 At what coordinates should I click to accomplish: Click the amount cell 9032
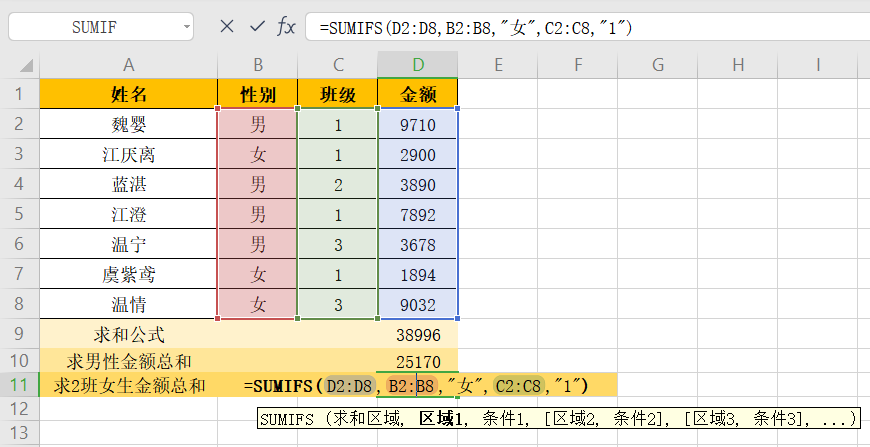point(418,304)
